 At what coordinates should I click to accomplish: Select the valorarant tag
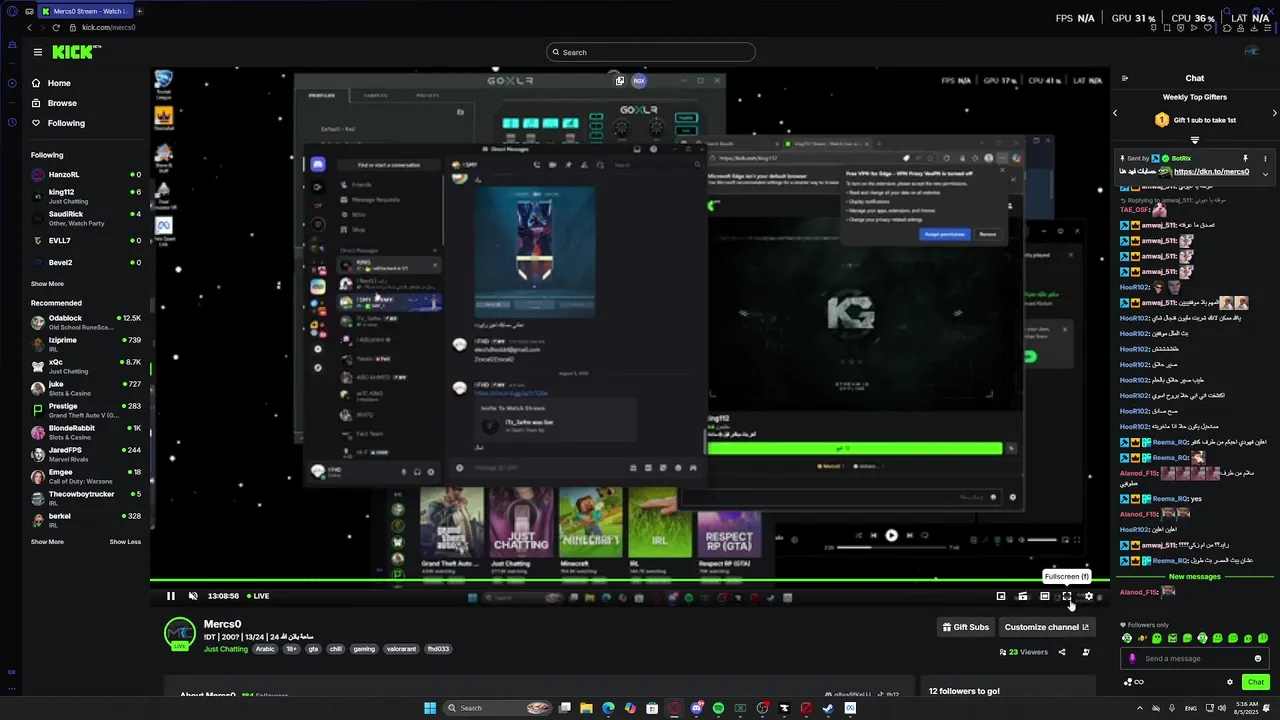click(x=401, y=649)
